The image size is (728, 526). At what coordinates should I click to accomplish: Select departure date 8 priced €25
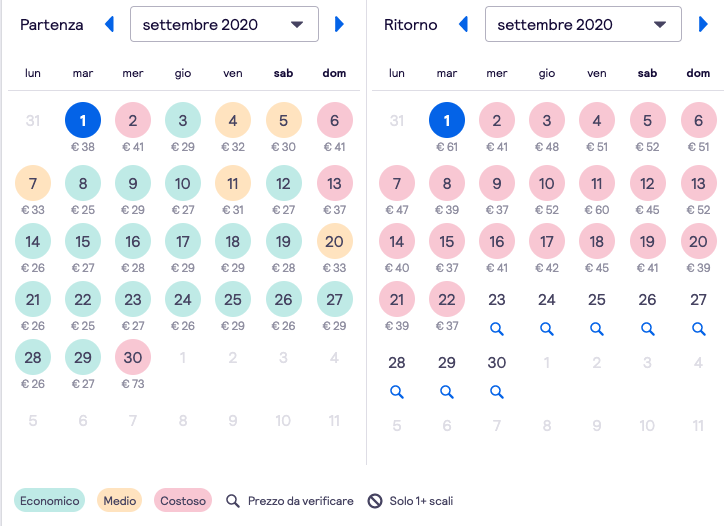point(83,184)
